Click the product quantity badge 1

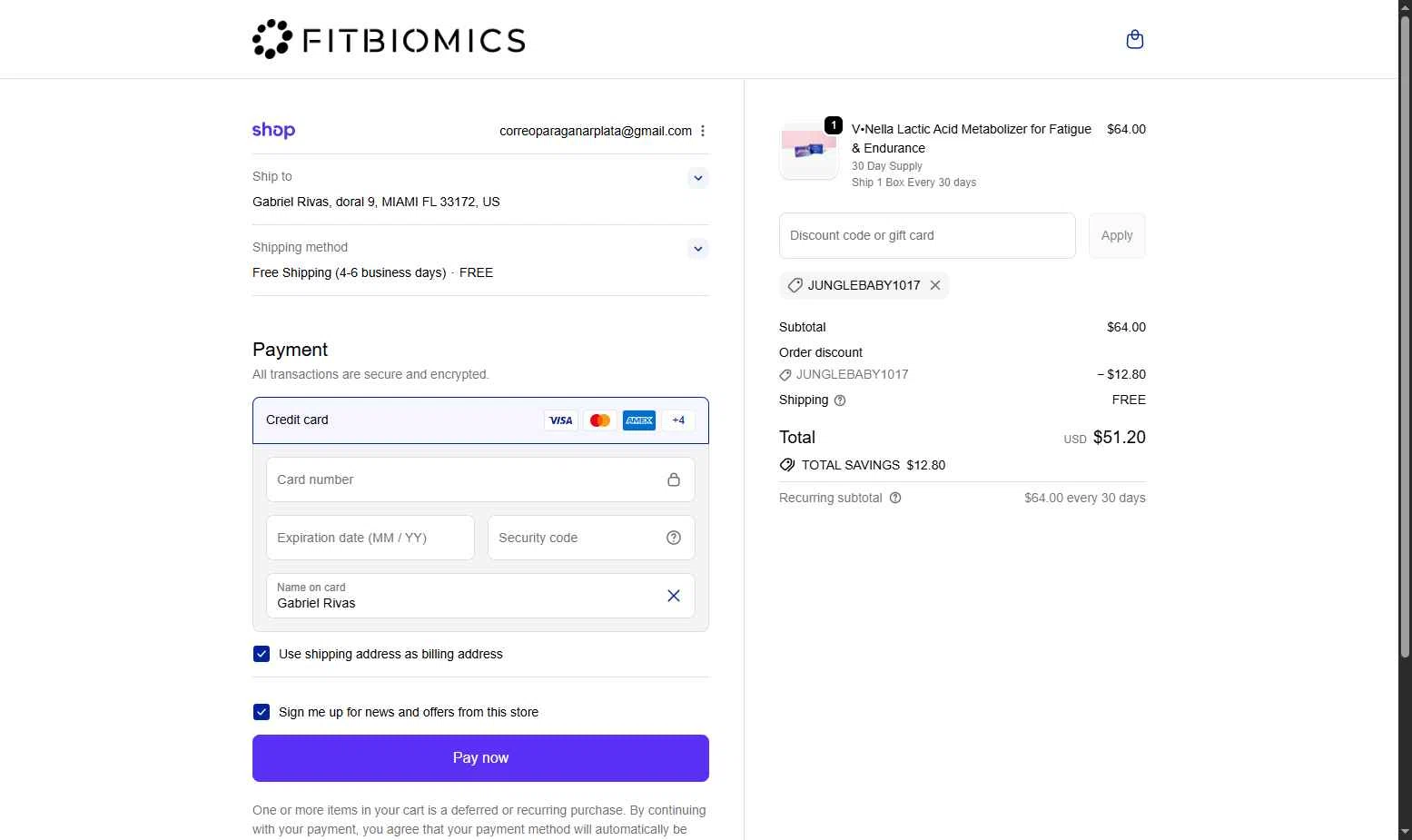click(834, 125)
